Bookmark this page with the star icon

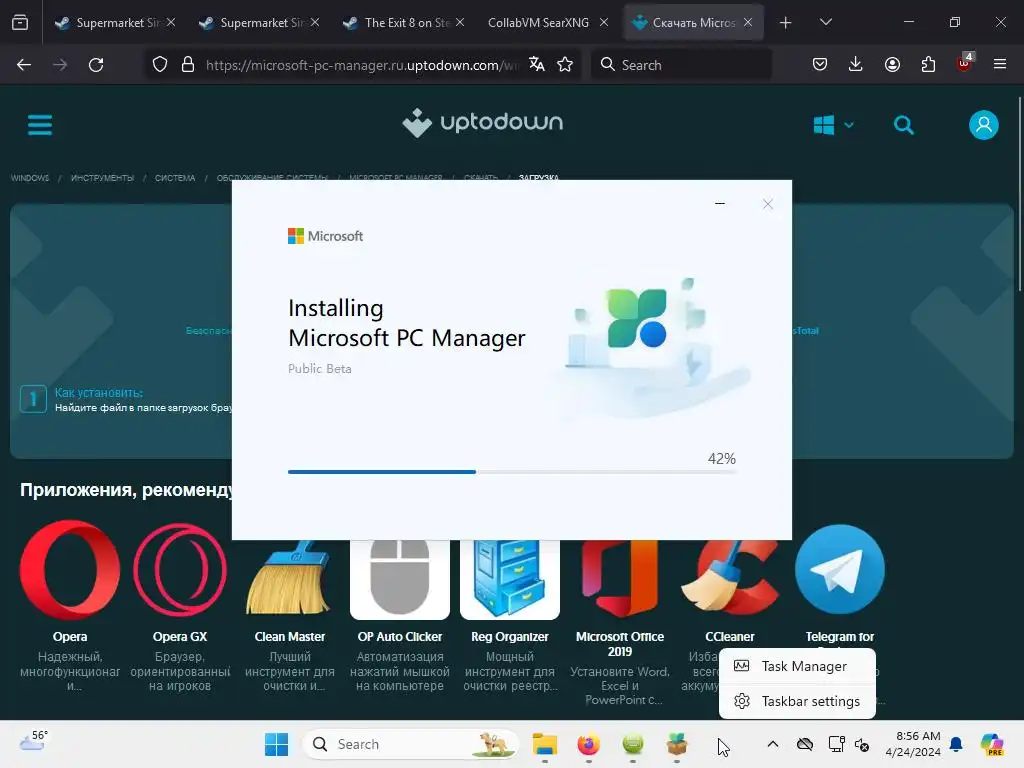565,64
